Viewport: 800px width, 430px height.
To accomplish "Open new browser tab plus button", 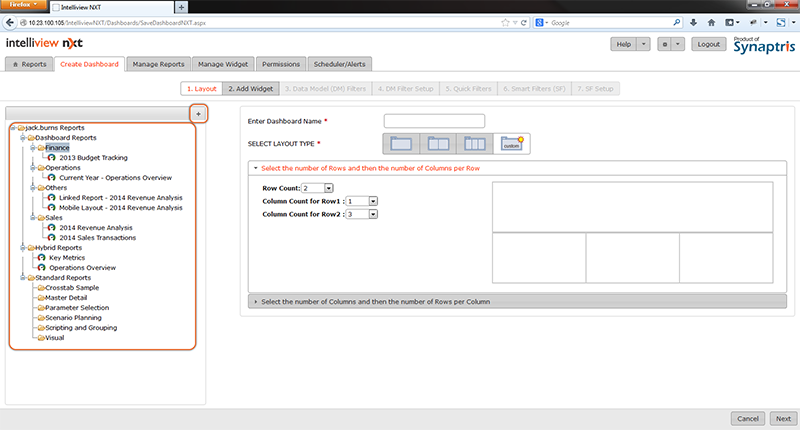I will pyautogui.click(x=181, y=7).
